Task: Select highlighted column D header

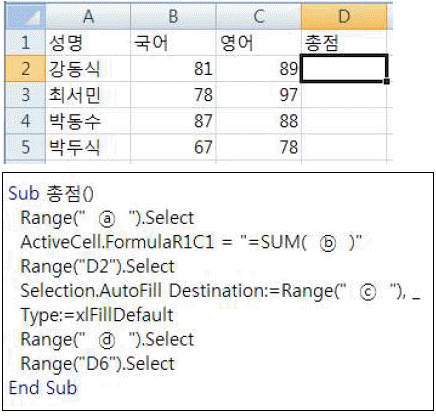Action: tap(344, 16)
